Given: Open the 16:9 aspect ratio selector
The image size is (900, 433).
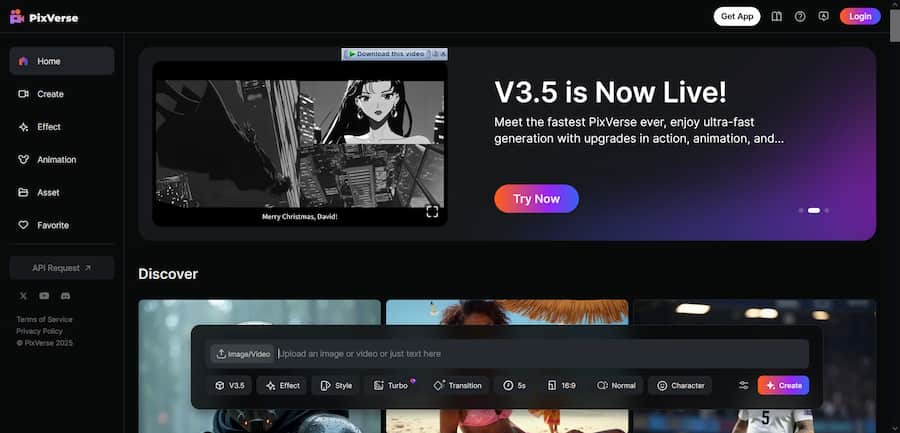Looking at the screenshot, I should [x=562, y=385].
